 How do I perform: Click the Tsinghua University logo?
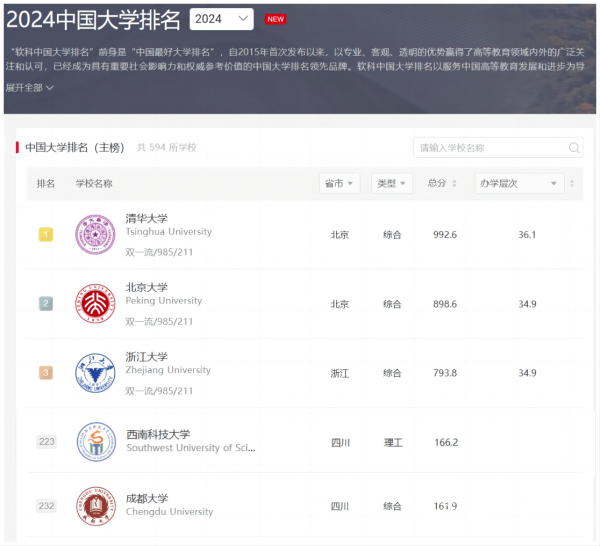pos(95,235)
